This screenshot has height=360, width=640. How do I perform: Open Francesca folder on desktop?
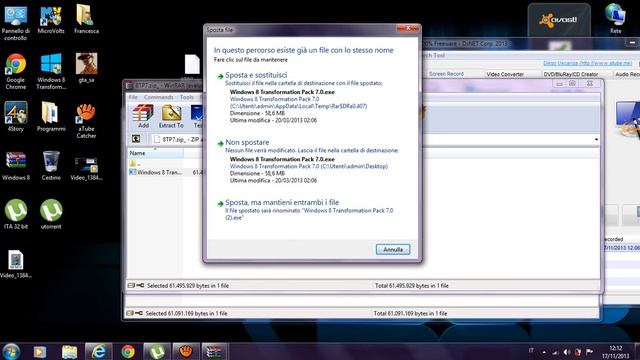click(x=86, y=20)
